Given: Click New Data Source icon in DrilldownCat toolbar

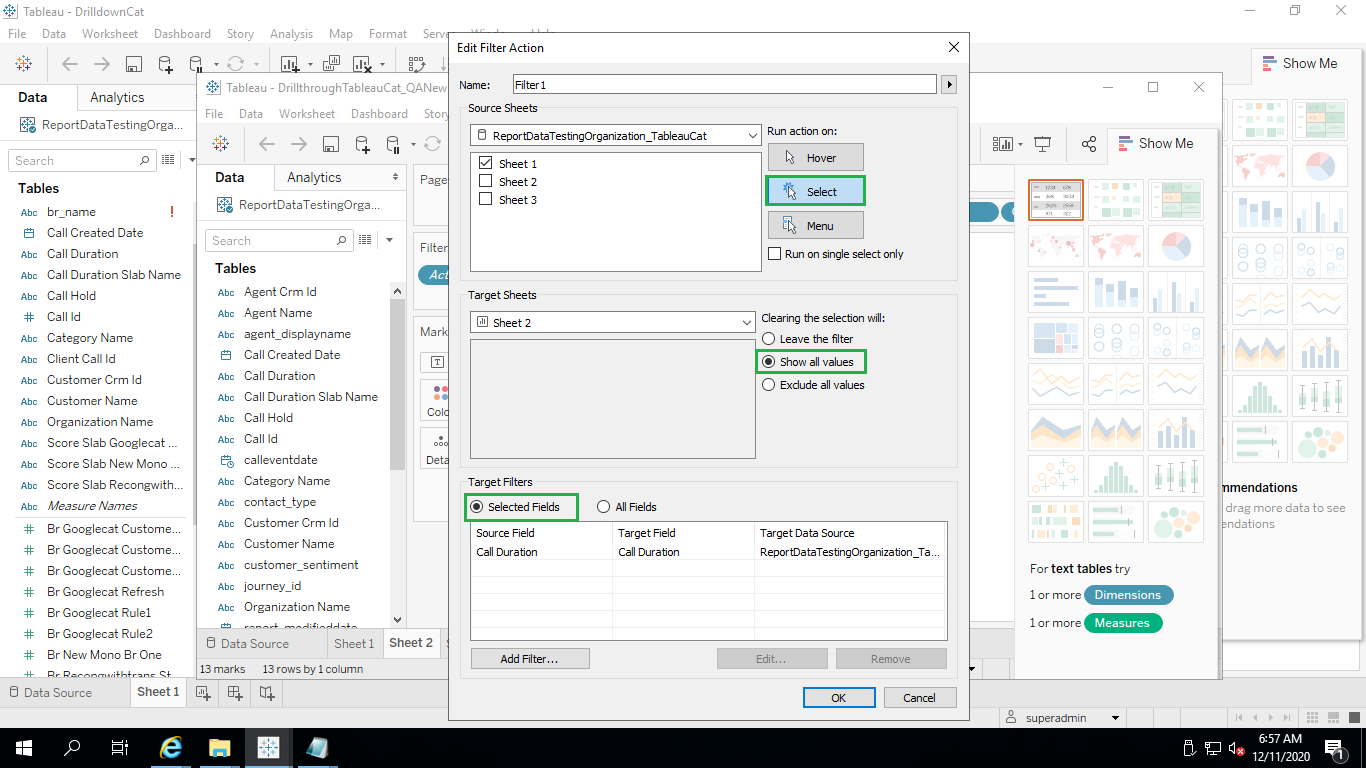Looking at the screenshot, I should (165, 64).
